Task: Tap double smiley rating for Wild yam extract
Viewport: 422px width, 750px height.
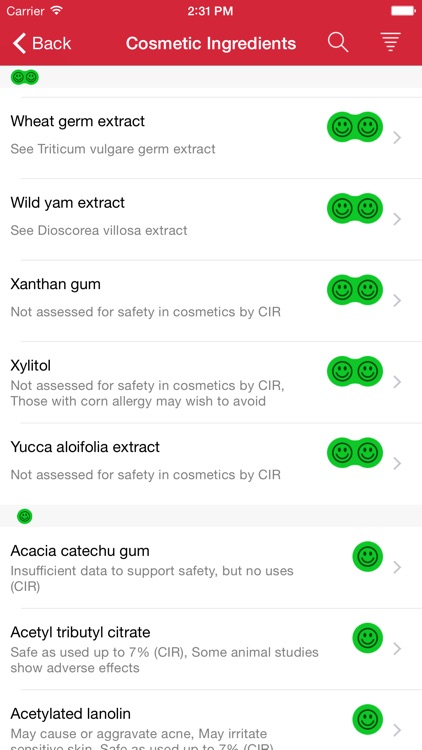Action: tap(355, 209)
